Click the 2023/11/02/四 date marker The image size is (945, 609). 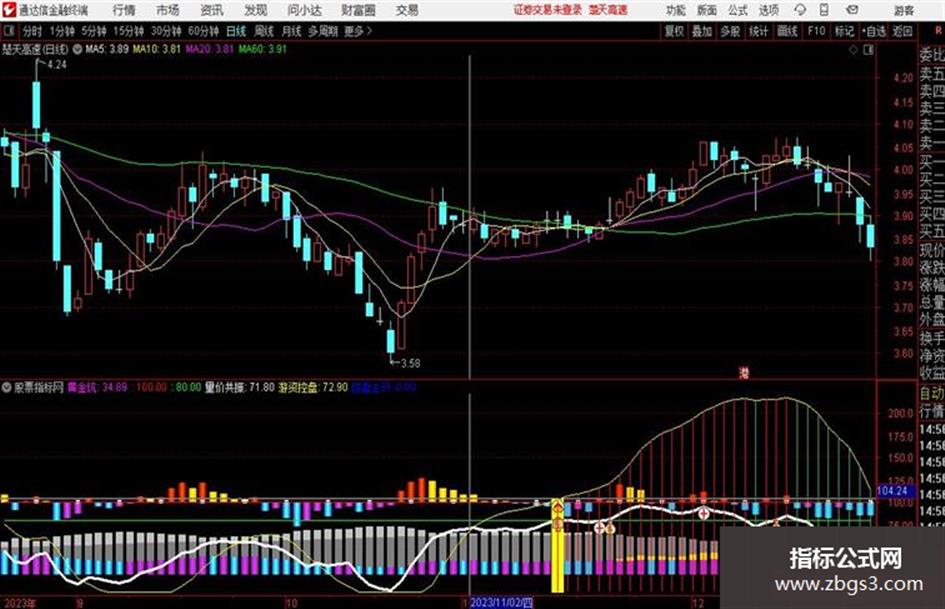pyautogui.click(x=501, y=602)
